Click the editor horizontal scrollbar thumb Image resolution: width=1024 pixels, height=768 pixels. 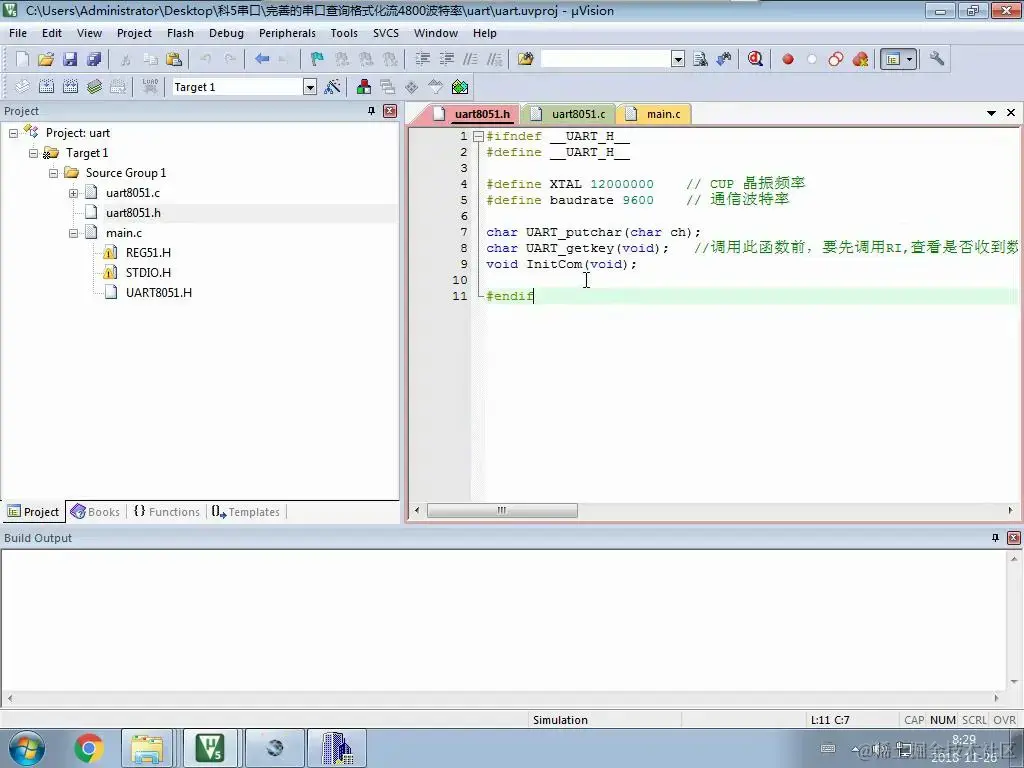click(502, 511)
